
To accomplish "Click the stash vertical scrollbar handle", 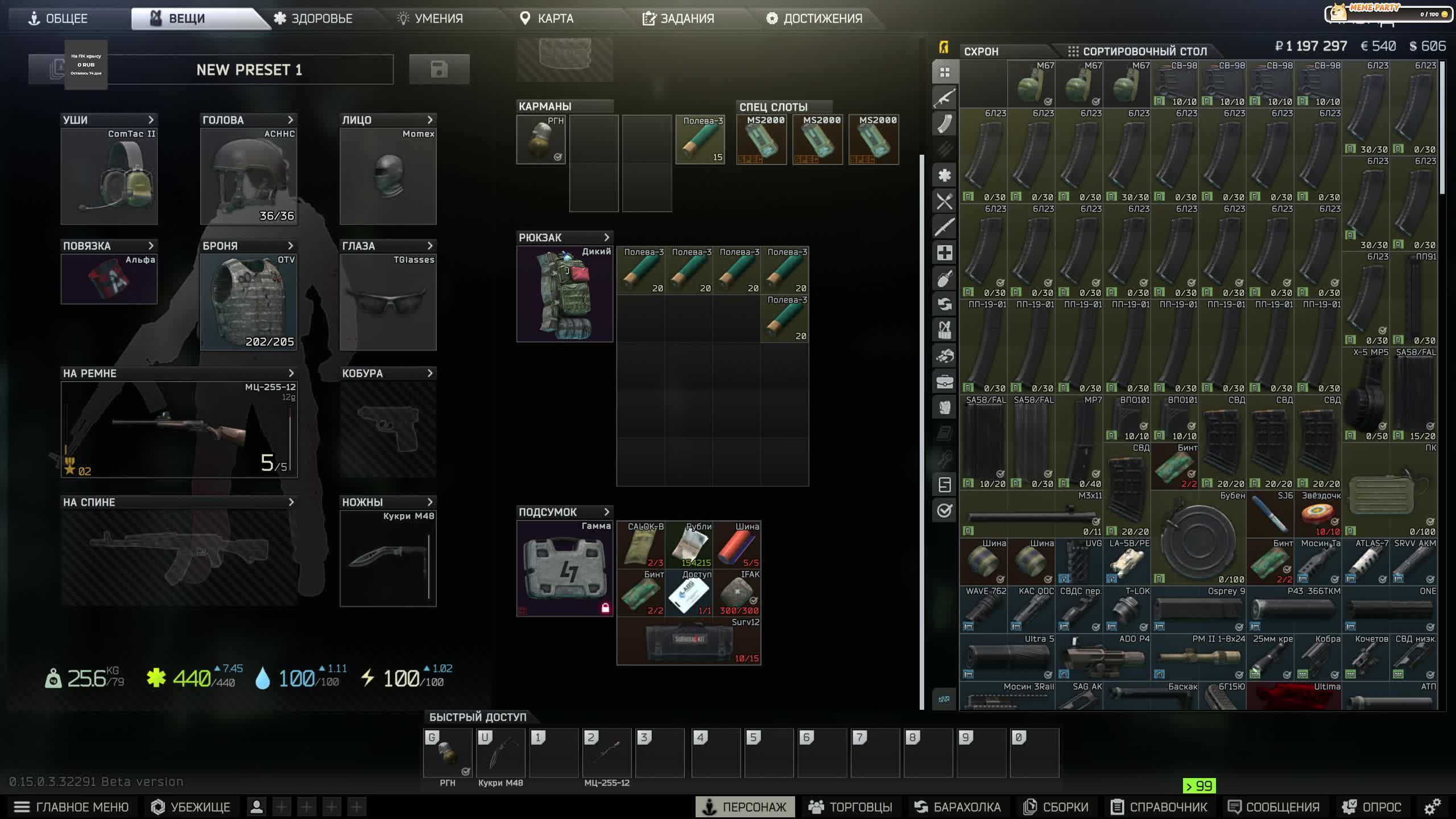I will [1442, 128].
